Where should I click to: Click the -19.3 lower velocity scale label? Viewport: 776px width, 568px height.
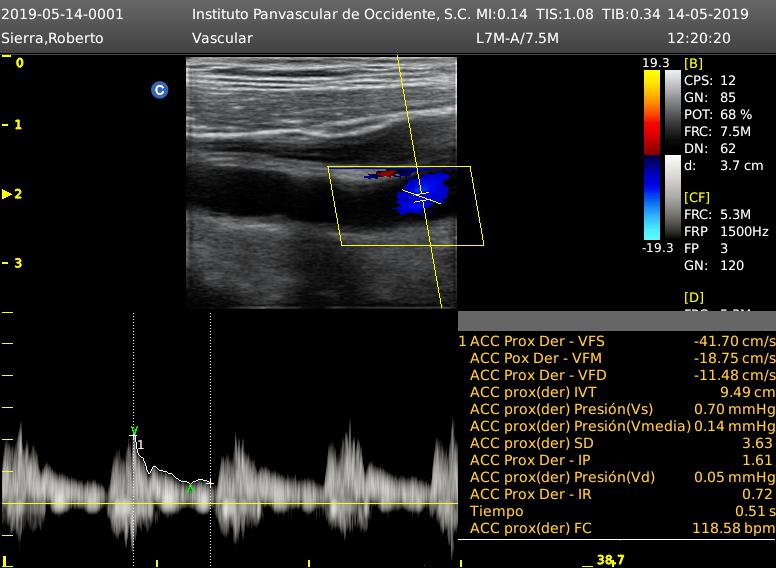(x=657, y=247)
